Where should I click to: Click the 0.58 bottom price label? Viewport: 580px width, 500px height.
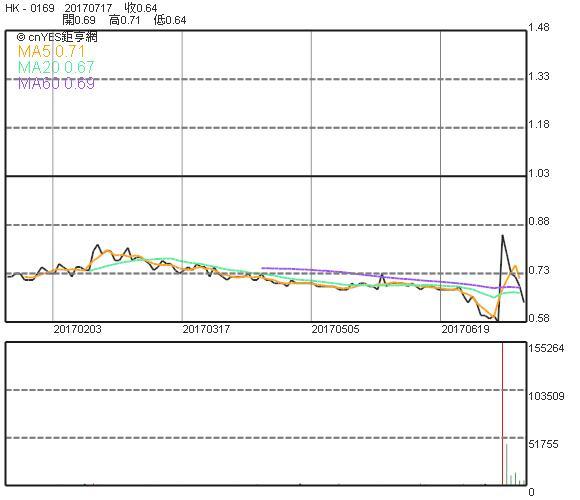click(539, 318)
